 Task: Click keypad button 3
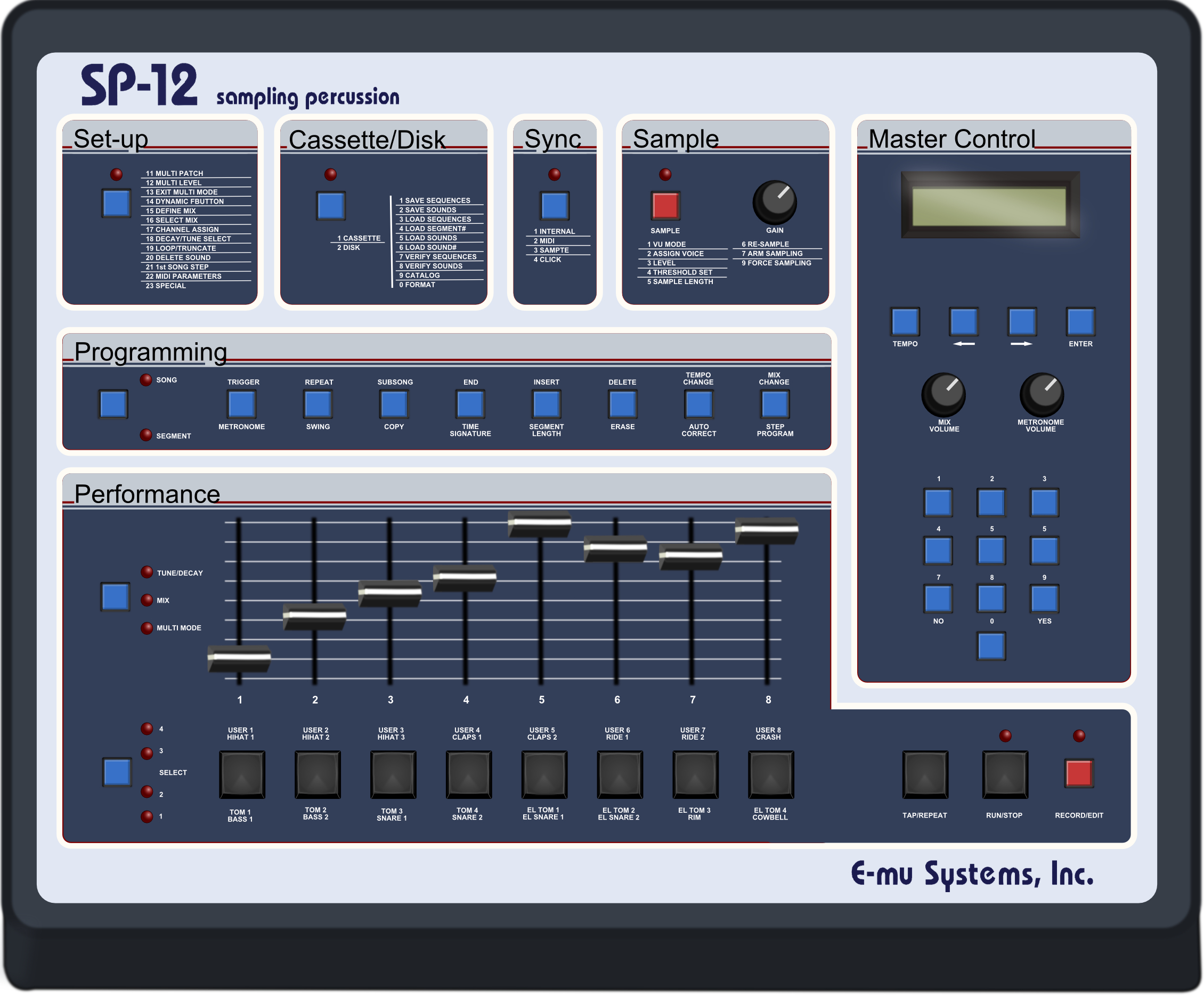[1044, 502]
